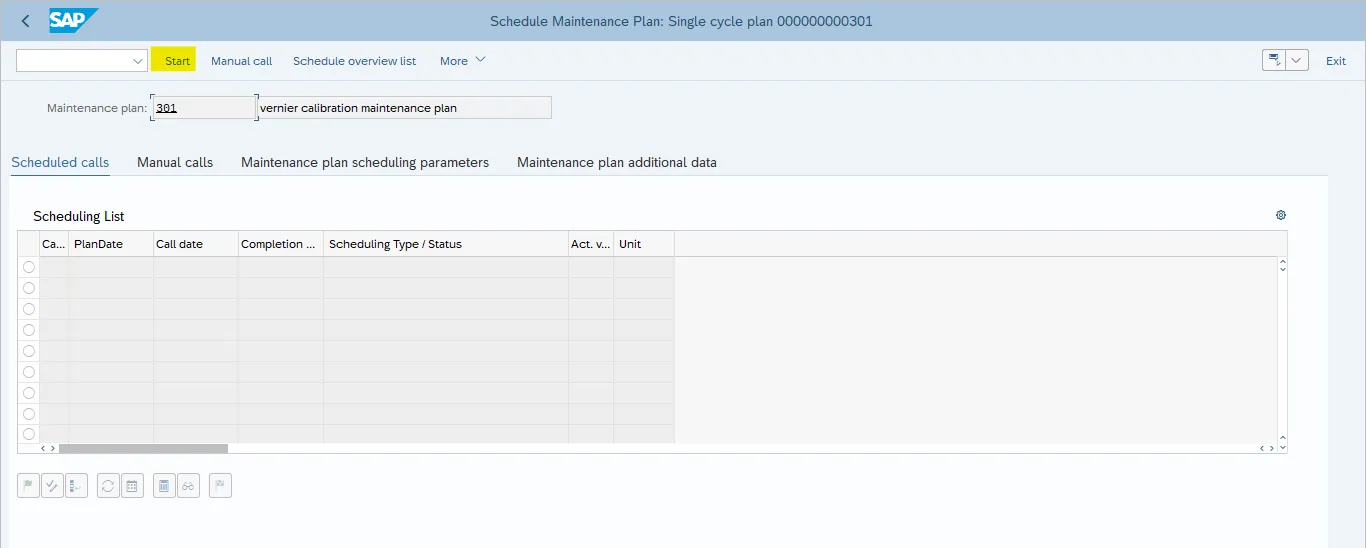Click the refresh arrows icon below the list

[108, 486]
